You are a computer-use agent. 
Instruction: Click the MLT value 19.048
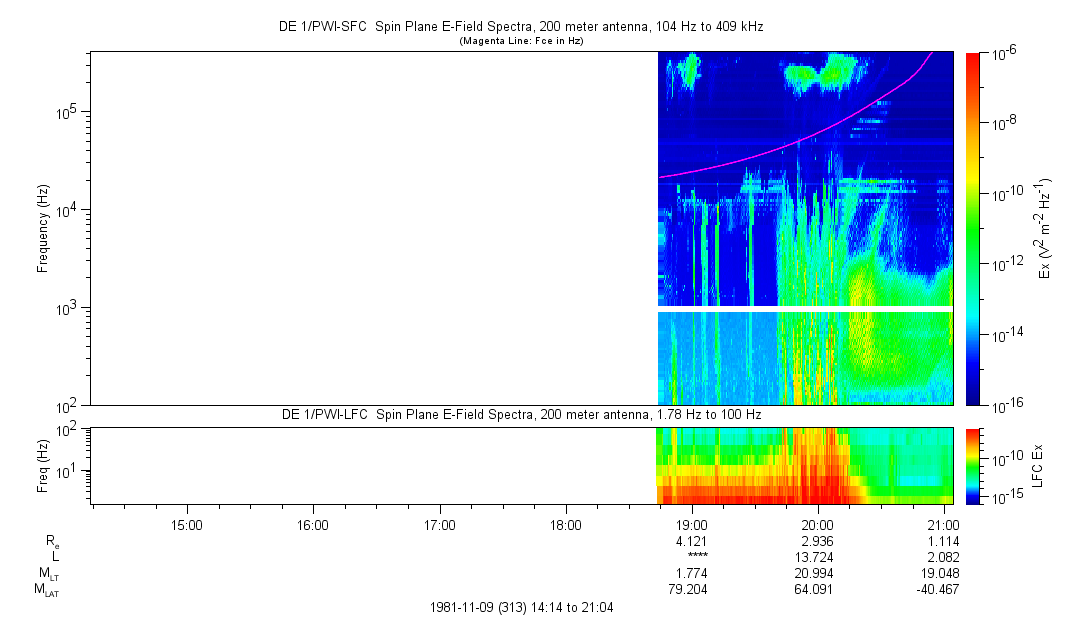click(939, 573)
